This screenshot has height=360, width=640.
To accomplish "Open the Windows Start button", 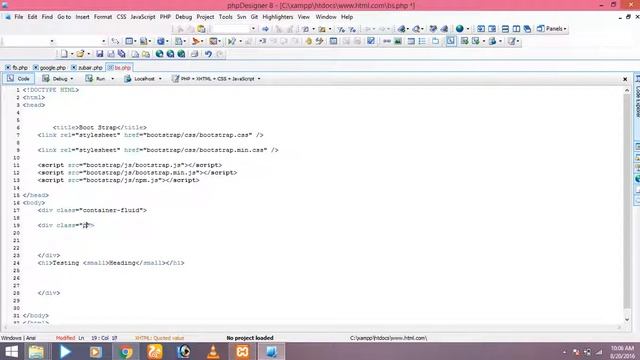I will pos(11,351).
